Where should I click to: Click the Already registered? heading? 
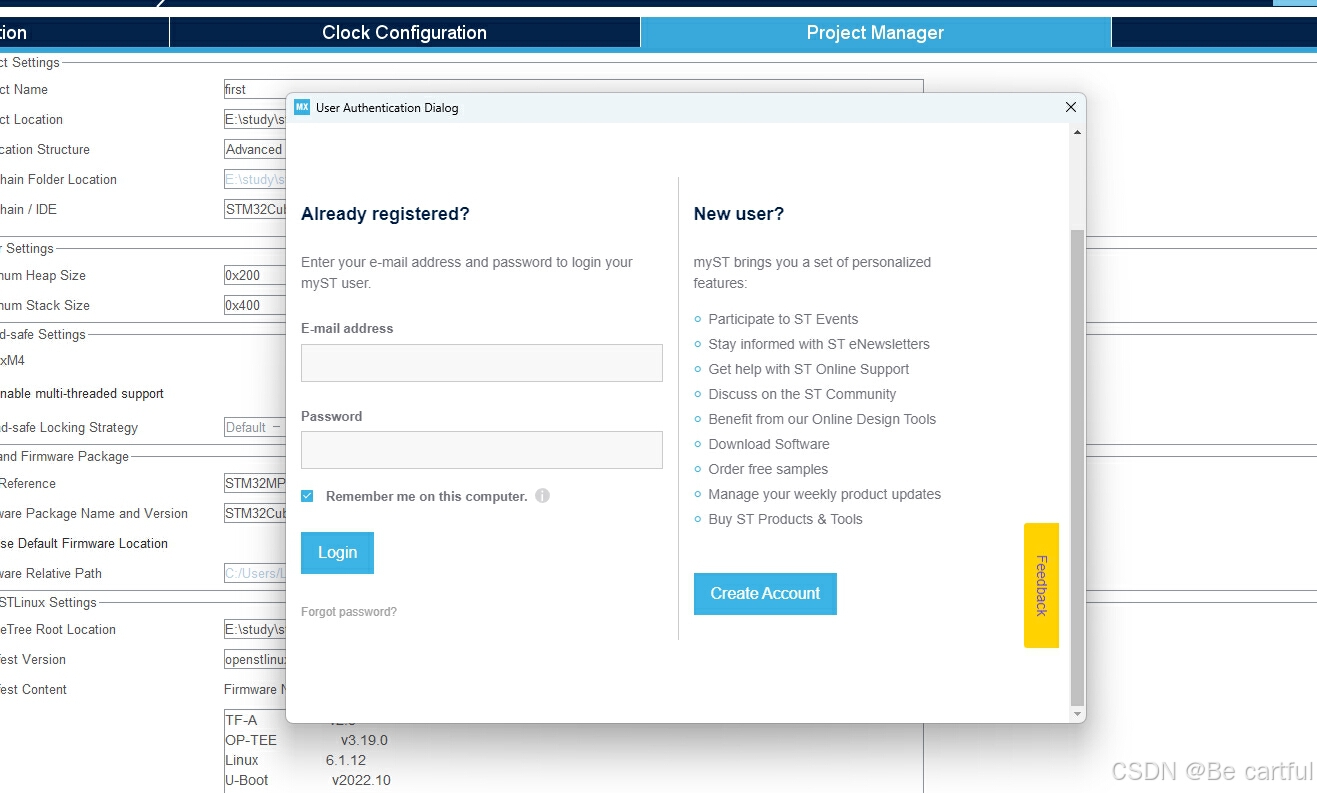(x=385, y=214)
